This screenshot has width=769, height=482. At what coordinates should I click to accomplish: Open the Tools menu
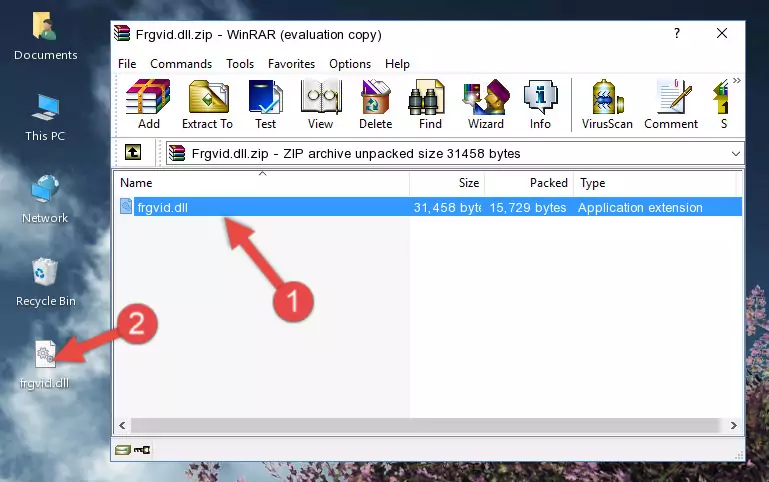(240, 64)
